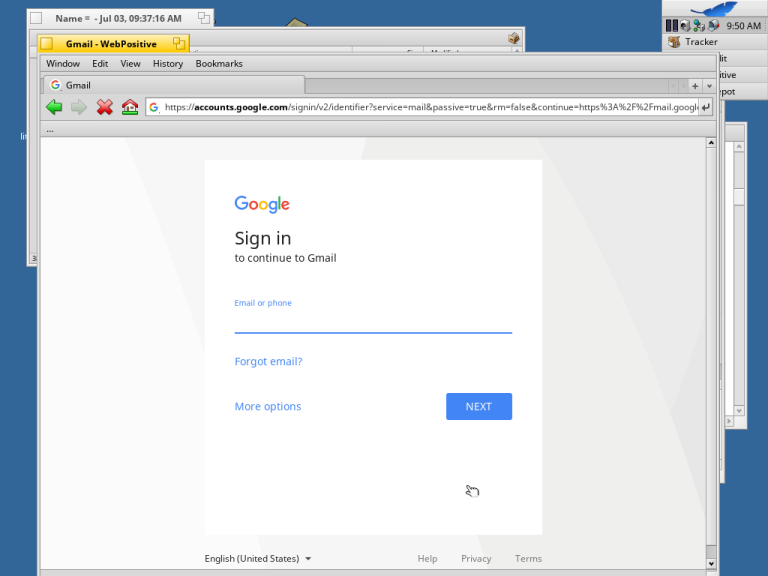This screenshot has width=768, height=576.
Task: Click the Forgot email? link
Action: pyautogui.click(x=268, y=361)
